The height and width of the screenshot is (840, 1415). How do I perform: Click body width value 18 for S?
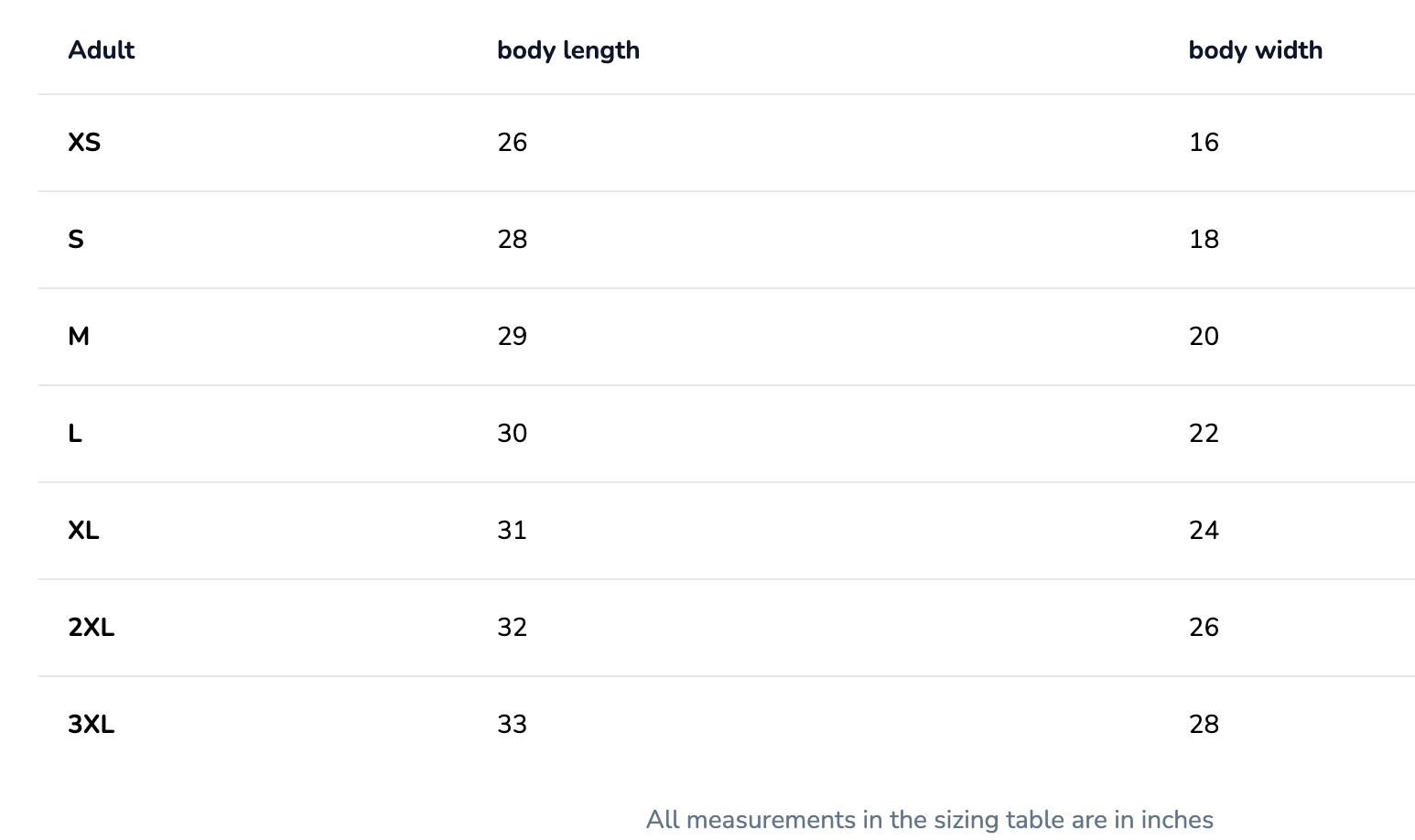1204,240
